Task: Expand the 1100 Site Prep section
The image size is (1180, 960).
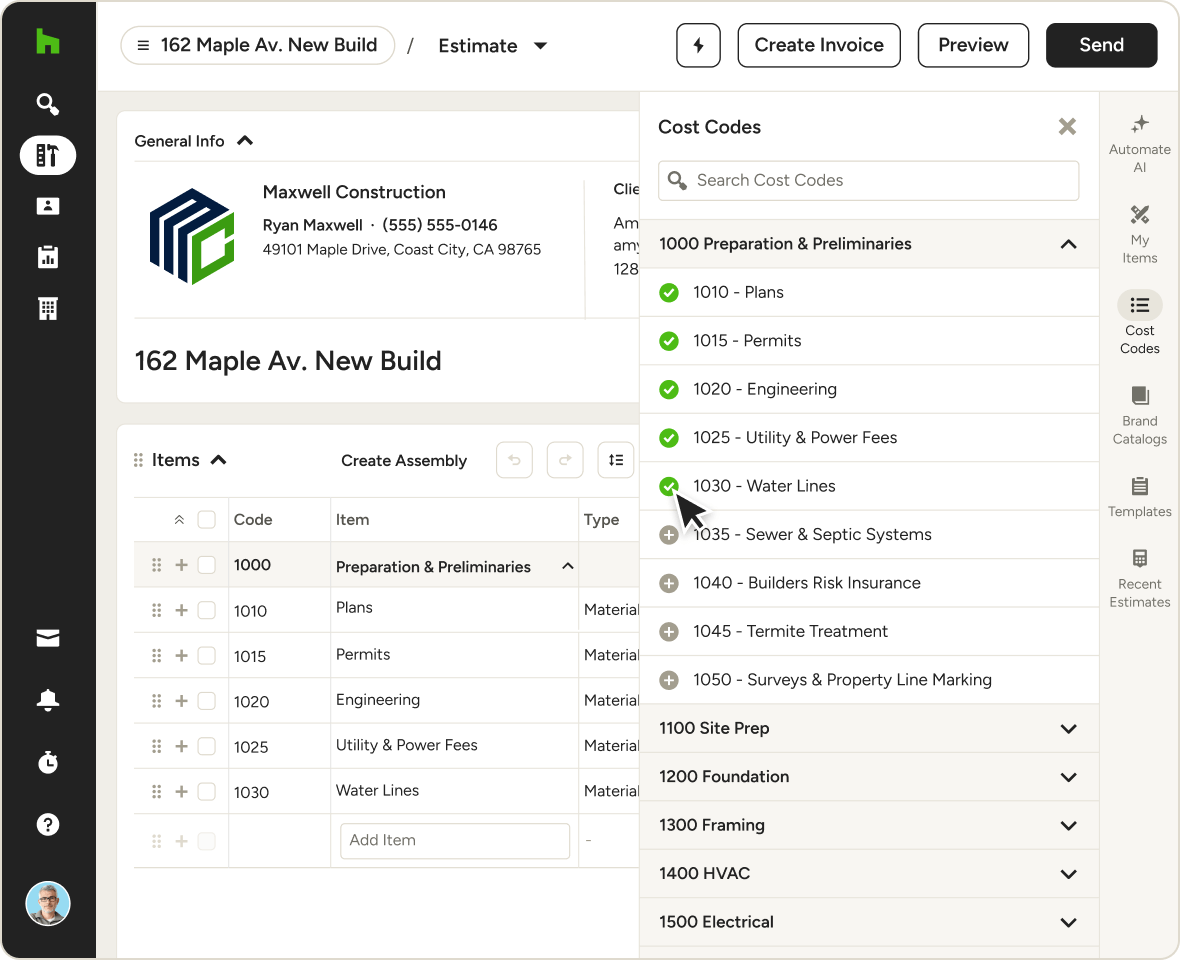Action: pyautogui.click(x=1068, y=729)
